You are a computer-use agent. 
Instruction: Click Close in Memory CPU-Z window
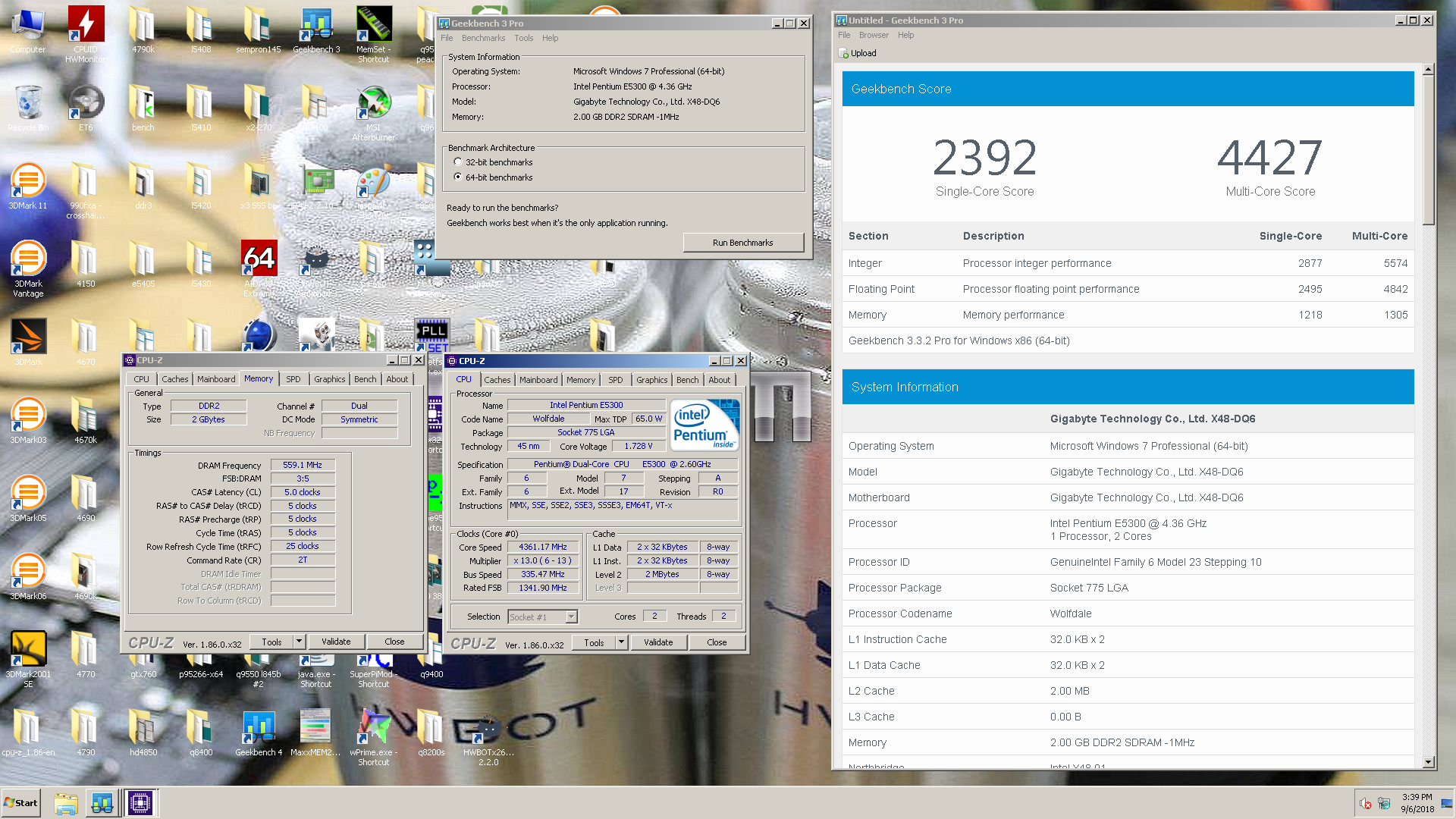point(394,642)
